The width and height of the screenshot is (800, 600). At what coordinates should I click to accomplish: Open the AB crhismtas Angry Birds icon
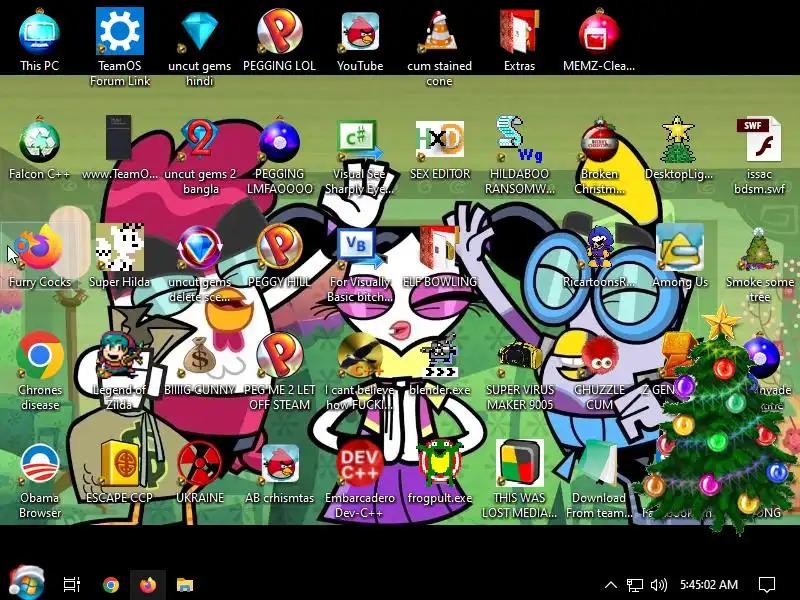click(x=280, y=463)
